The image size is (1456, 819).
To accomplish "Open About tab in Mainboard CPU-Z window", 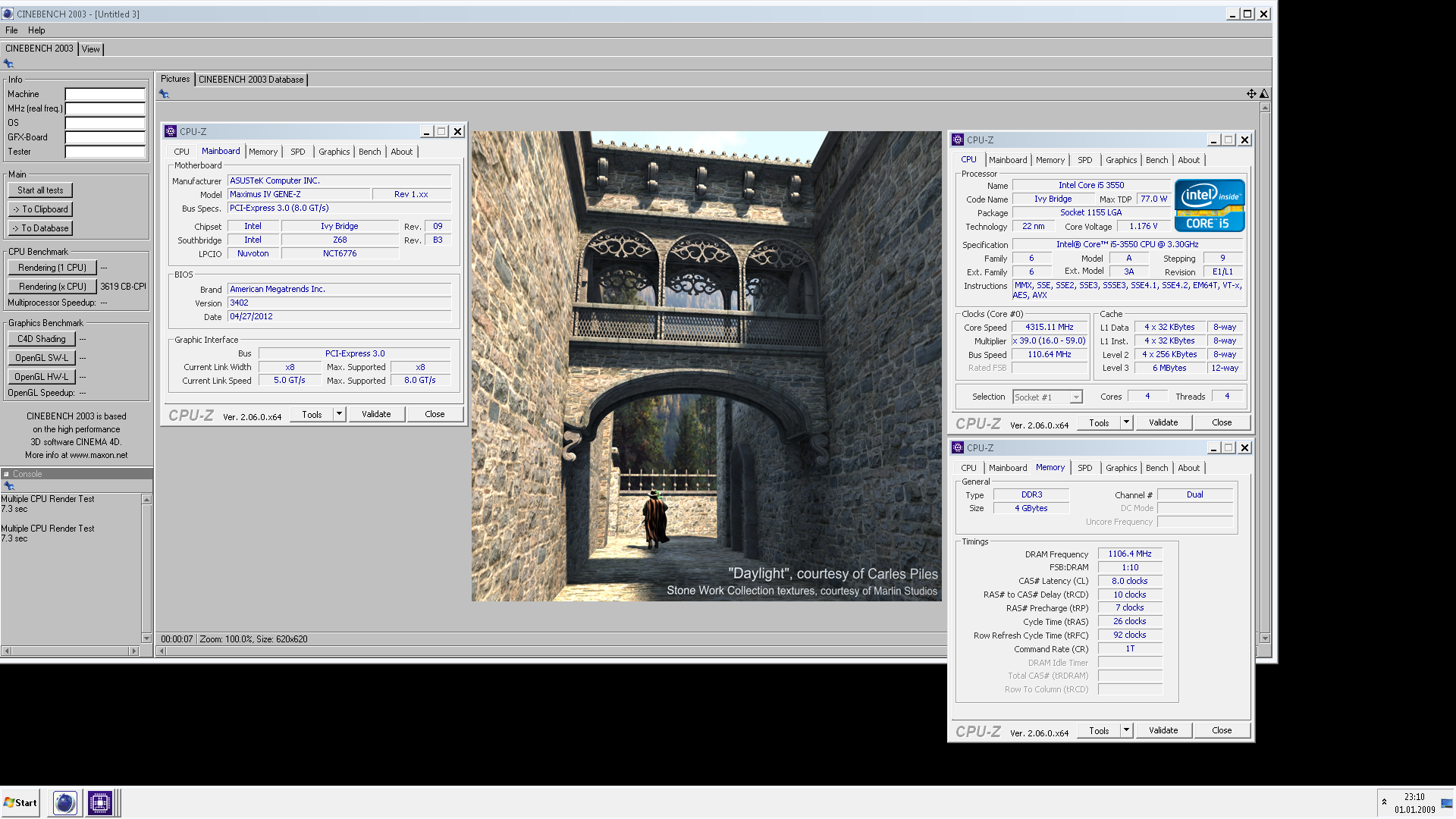I will coord(402,152).
